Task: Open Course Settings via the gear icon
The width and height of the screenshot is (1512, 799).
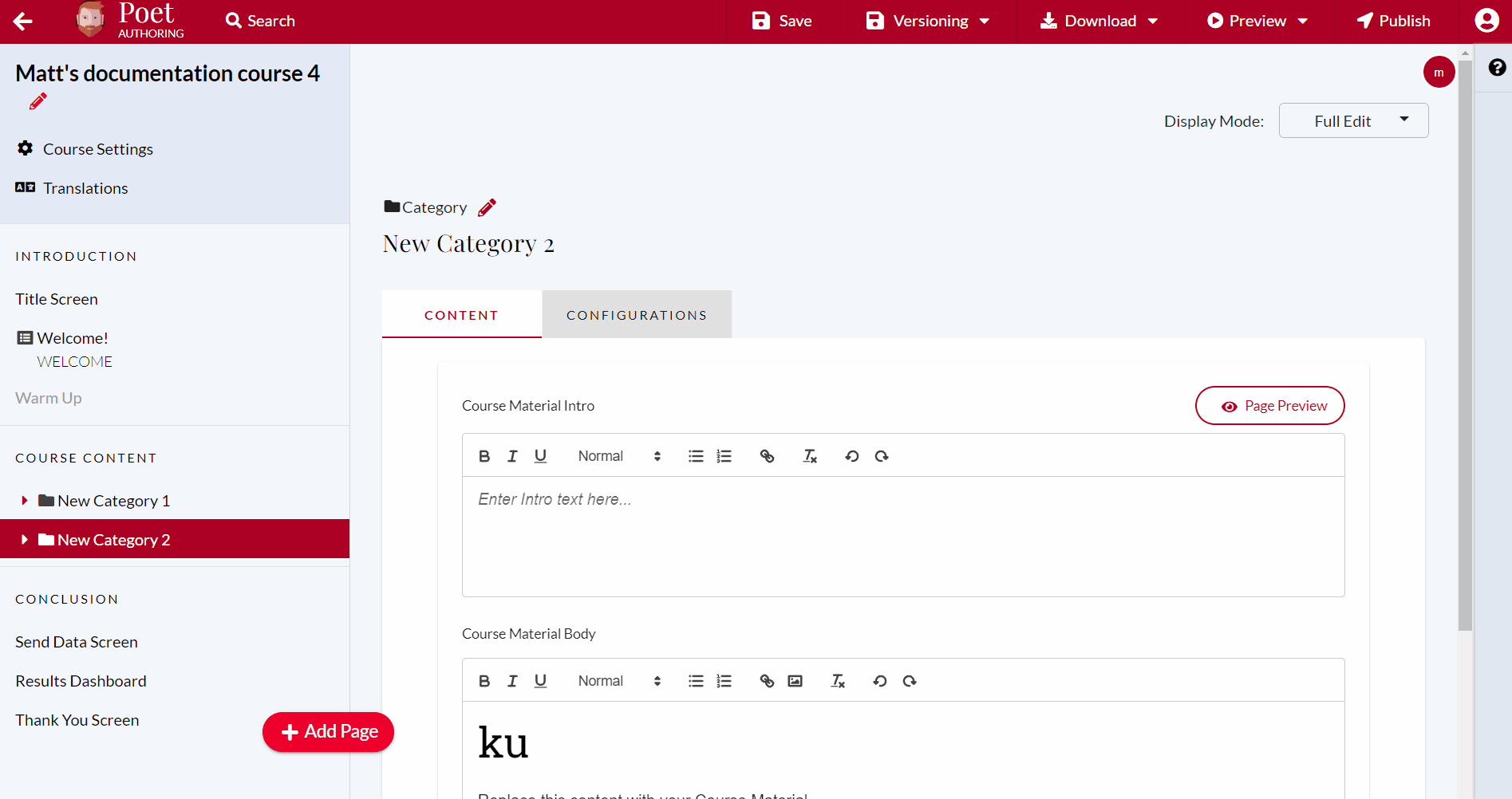Action: (25, 148)
